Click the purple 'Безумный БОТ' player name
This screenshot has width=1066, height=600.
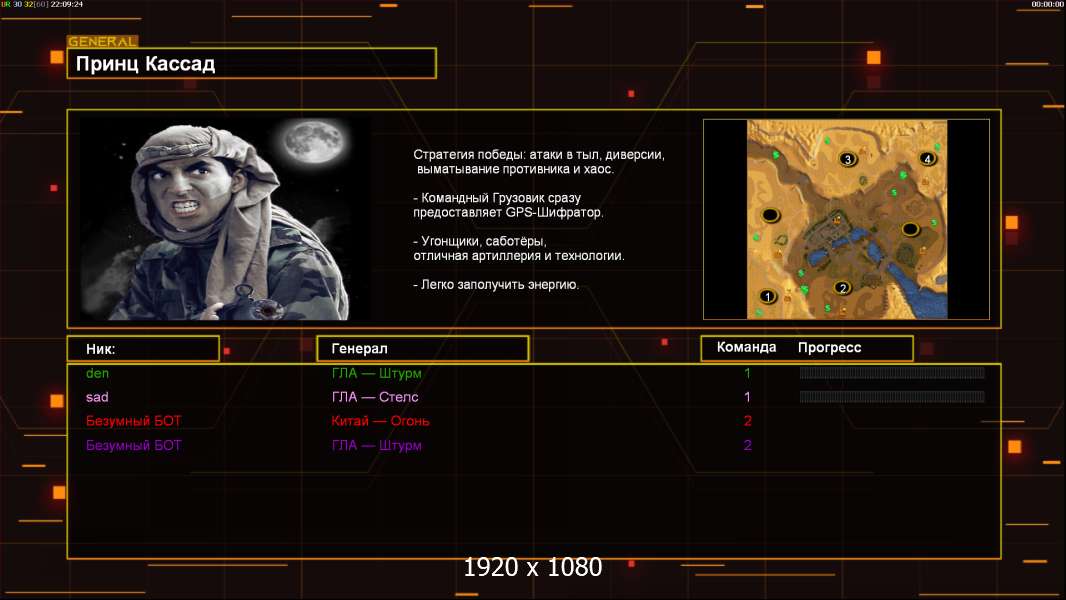point(134,445)
